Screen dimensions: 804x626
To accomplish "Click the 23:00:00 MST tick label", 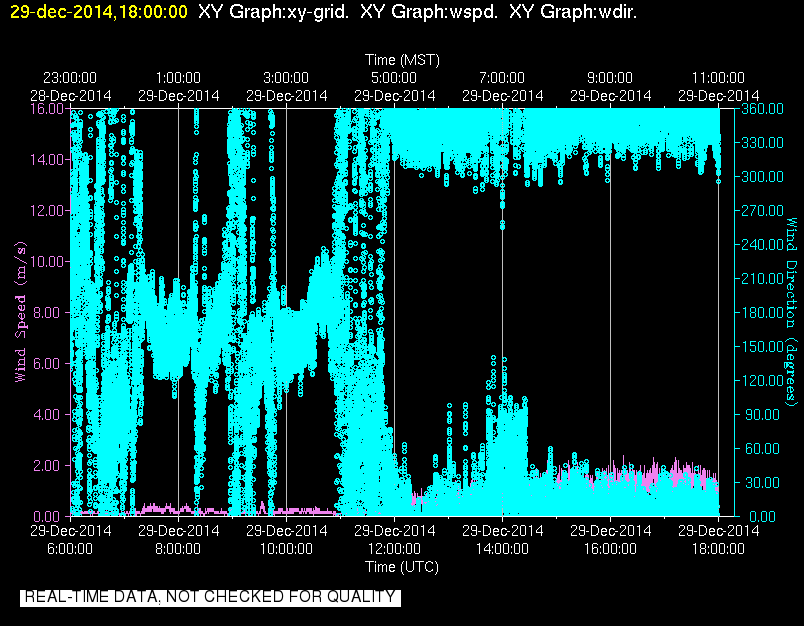I will click(x=70, y=78).
